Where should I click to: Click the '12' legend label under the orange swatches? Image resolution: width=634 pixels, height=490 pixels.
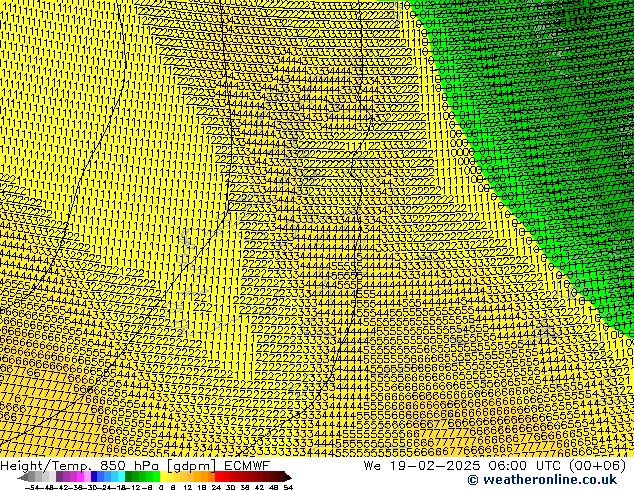188,488
